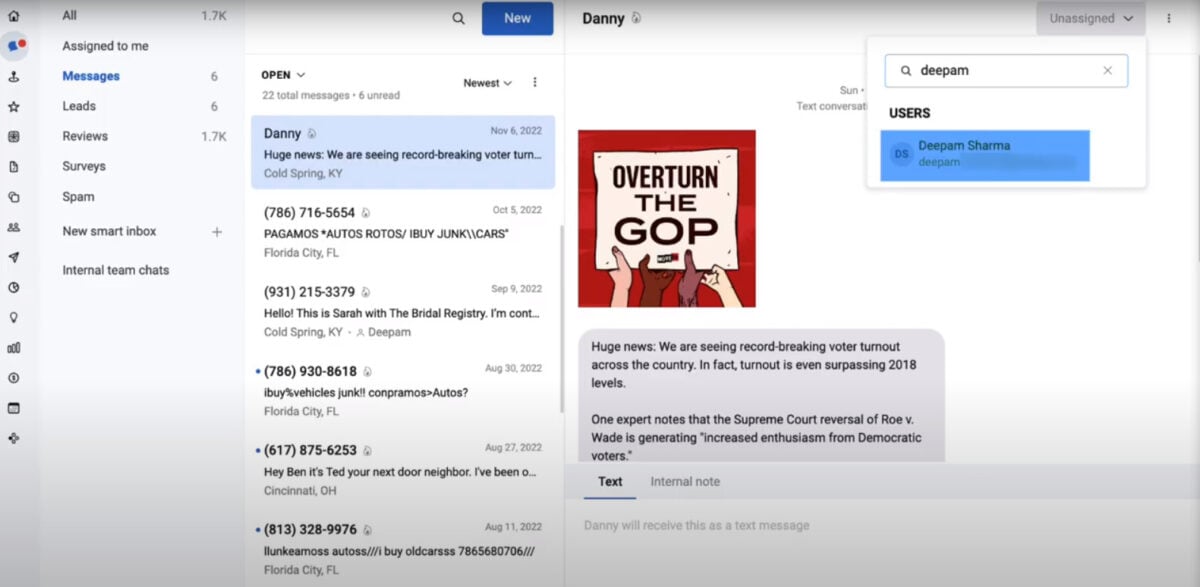Open the Reviews folder in sidebar

85,136
